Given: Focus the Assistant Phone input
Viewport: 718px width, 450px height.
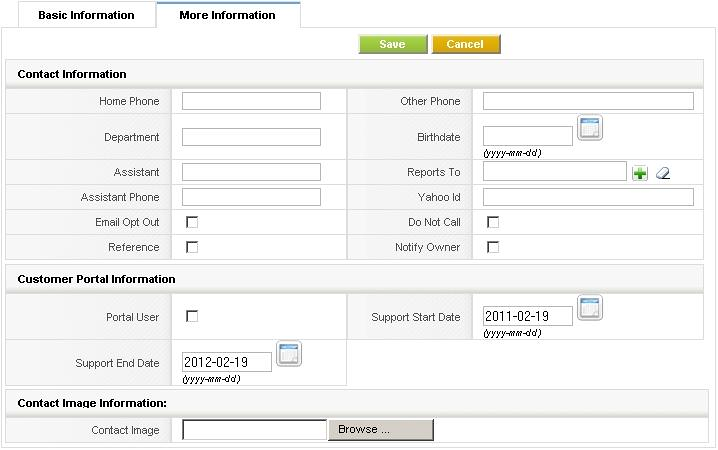Looking at the screenshot, I should coord(251,197).
